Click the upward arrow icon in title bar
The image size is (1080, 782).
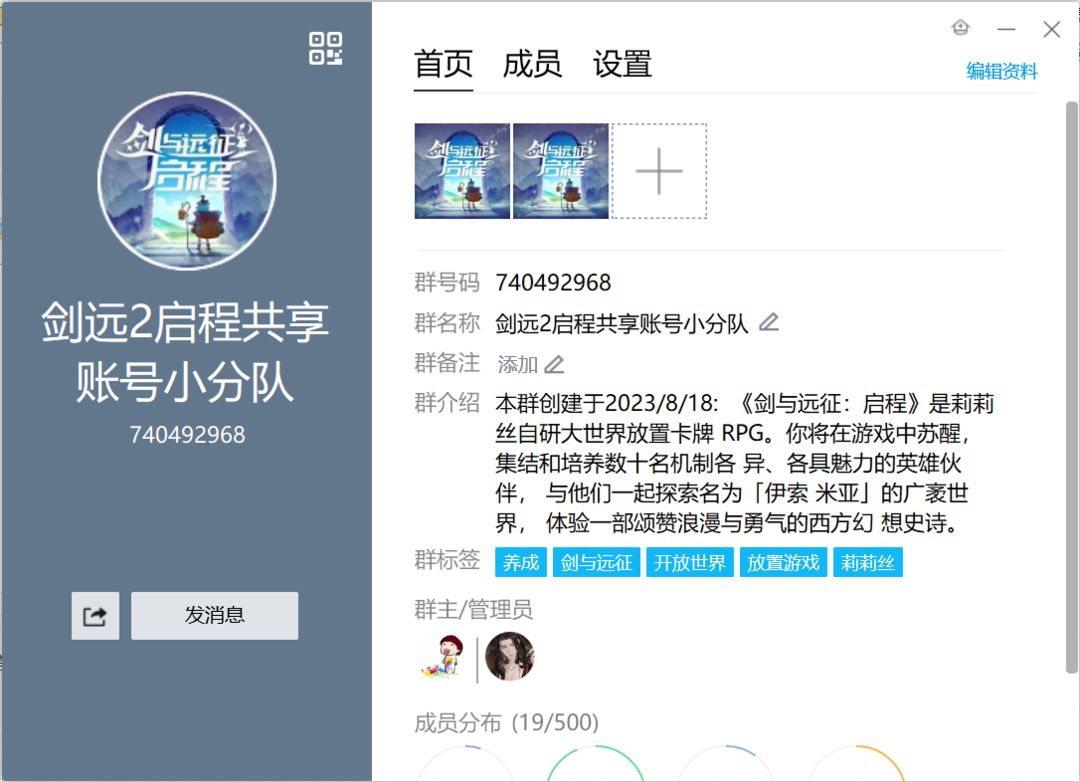pyautogui.click(x=960, y=28)
